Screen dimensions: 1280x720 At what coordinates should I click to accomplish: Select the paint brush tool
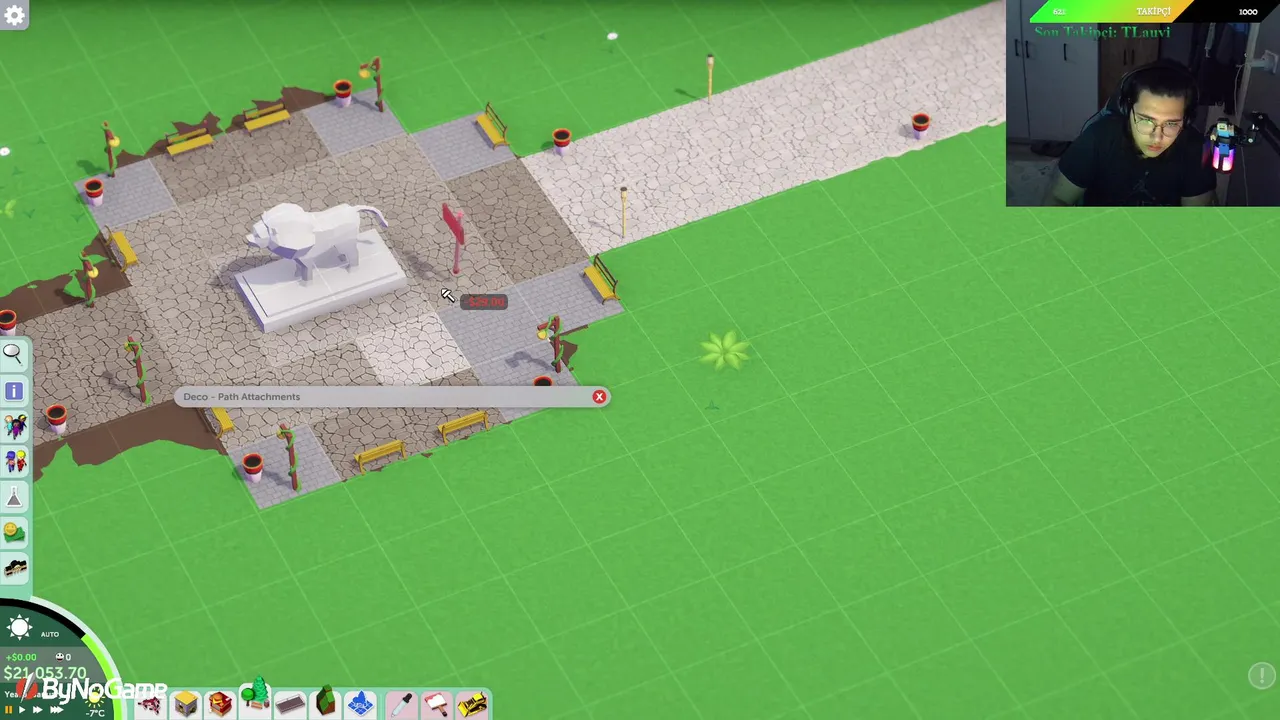point(436,704)
